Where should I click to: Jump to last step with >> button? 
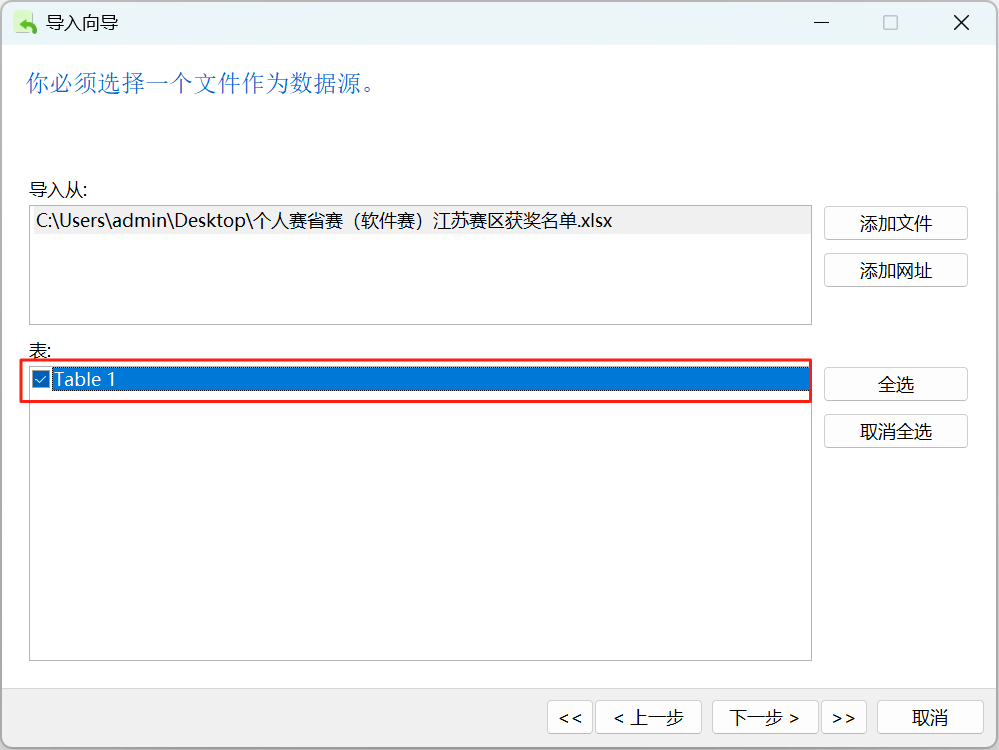(844, 718)
